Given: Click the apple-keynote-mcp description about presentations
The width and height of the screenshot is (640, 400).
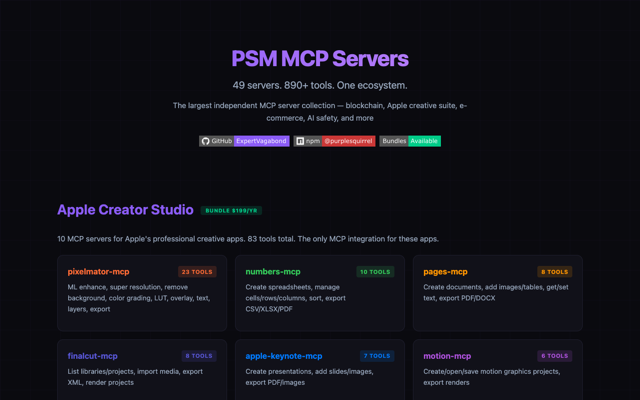Looking at the screenshot, I should 309,377.
